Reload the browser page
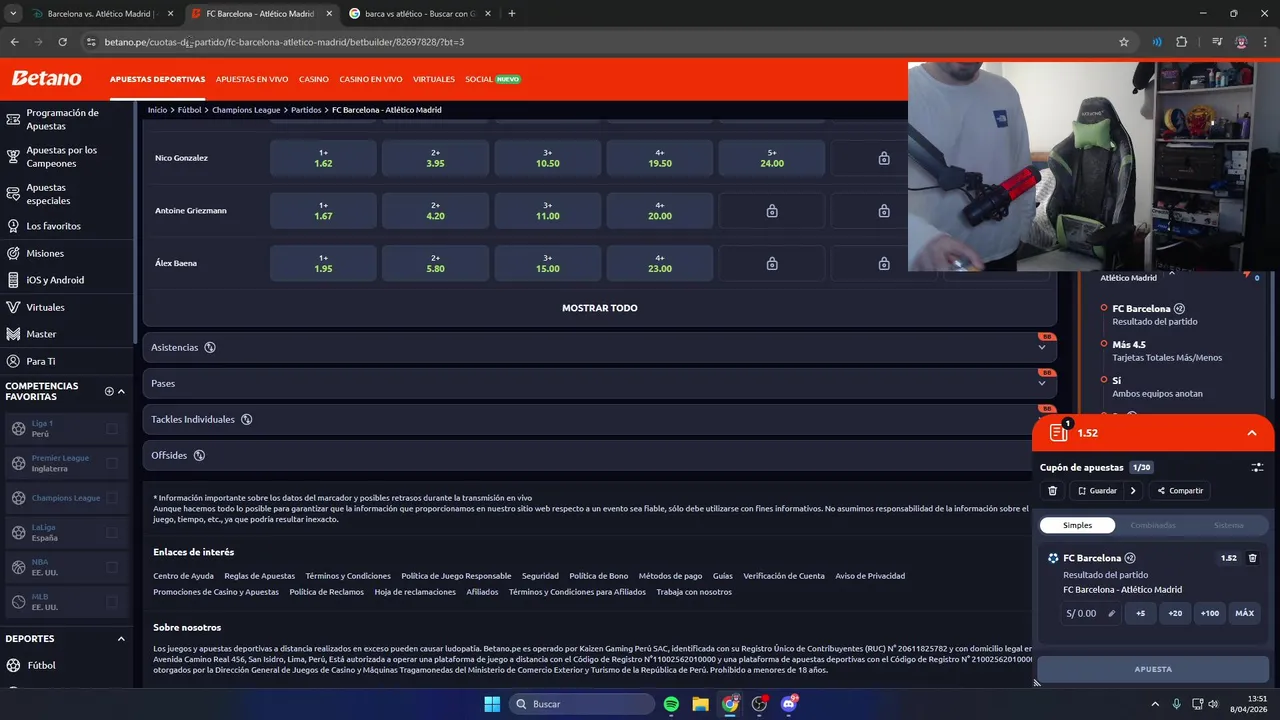This screenshot has width=1280, height=720. (62, 42)
